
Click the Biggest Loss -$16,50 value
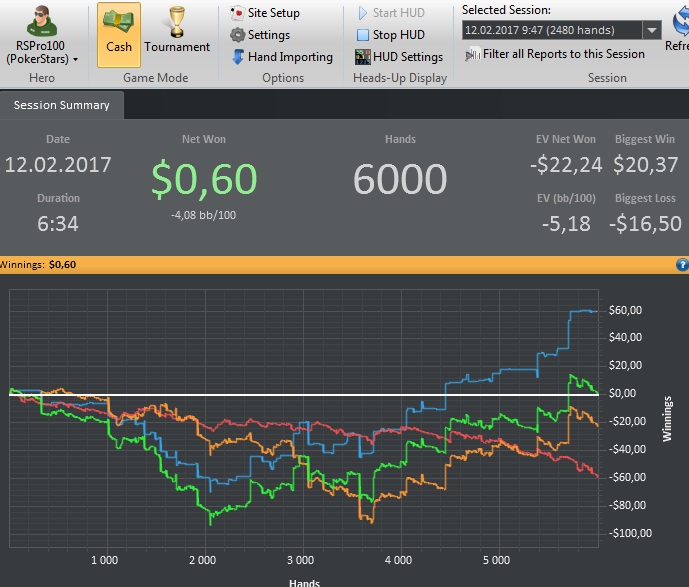645,224
